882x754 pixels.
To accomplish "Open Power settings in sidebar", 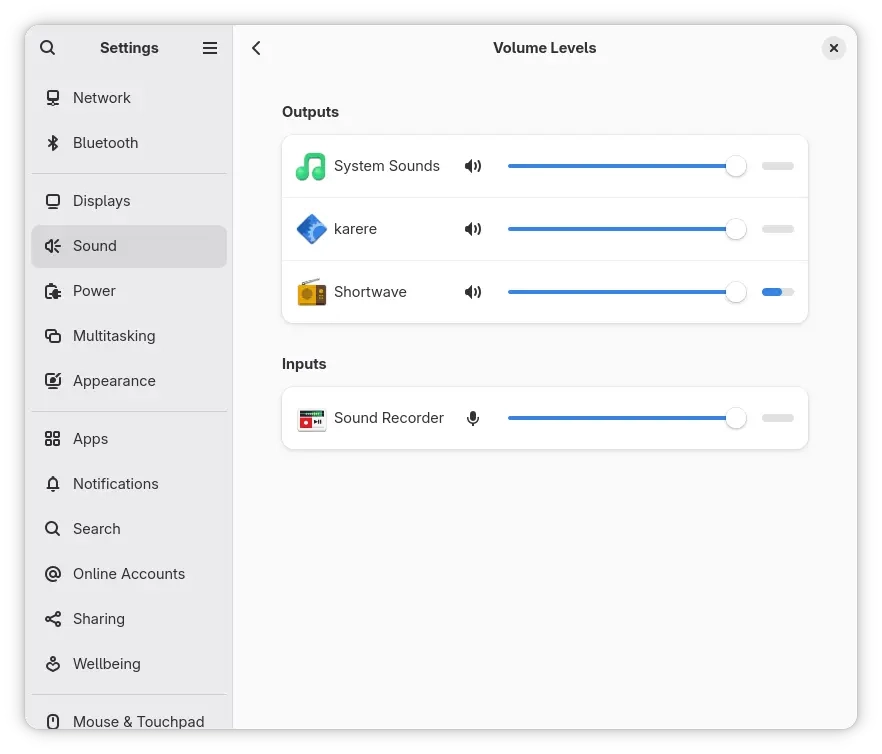I will 94,291.
